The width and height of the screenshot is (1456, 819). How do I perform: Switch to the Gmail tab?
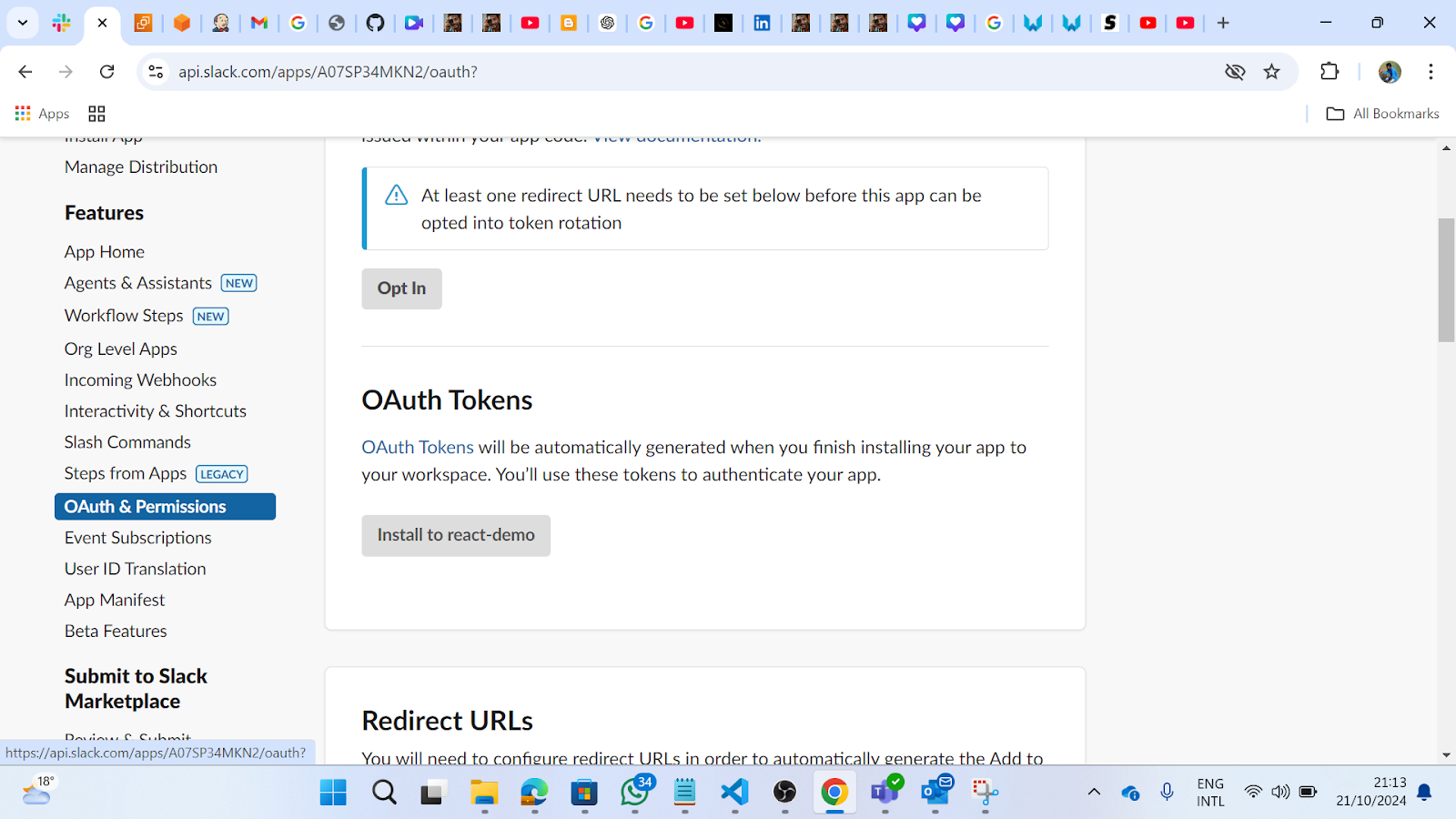coord(259,23)
